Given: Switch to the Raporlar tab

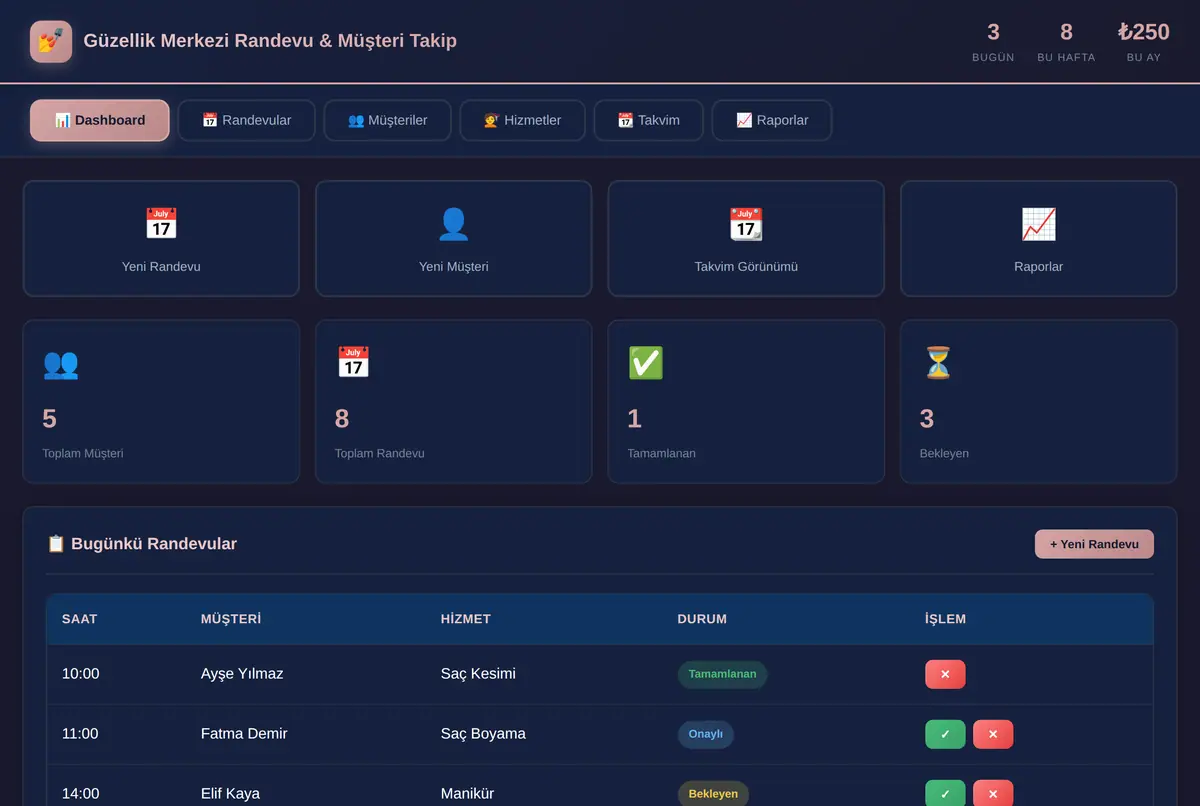Looking at the screenshot, I should (772, 120).
